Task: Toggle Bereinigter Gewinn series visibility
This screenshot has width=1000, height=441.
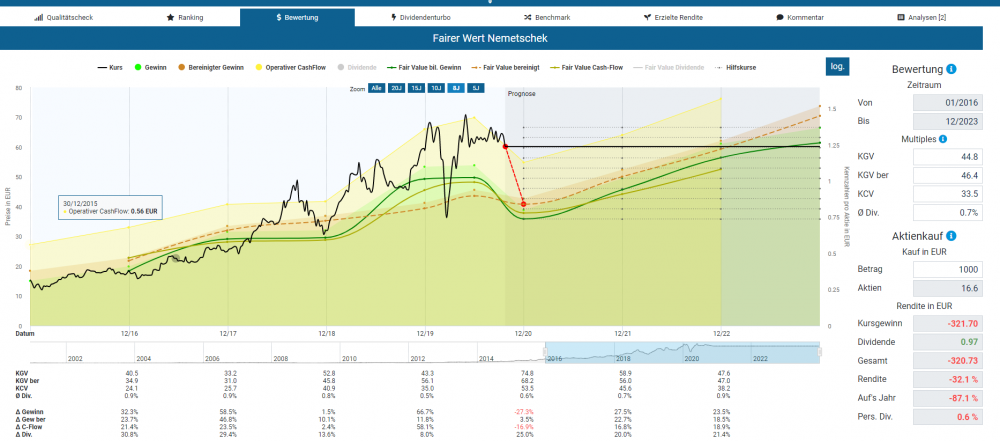Action: pyautogui.click(x=210, y=67)
